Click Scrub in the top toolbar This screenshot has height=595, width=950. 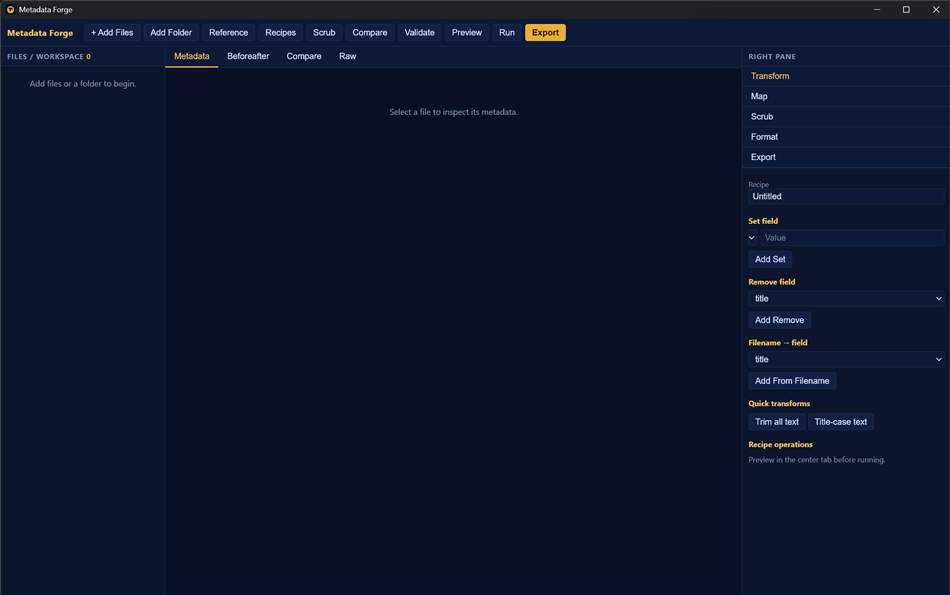click(324, 33)
